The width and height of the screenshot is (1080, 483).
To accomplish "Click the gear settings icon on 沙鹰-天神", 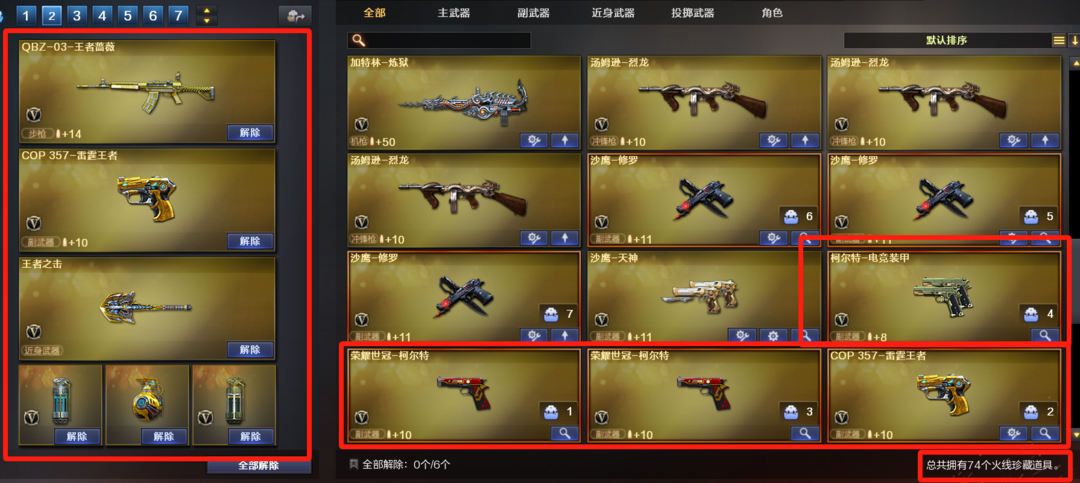I will point(773,336).
